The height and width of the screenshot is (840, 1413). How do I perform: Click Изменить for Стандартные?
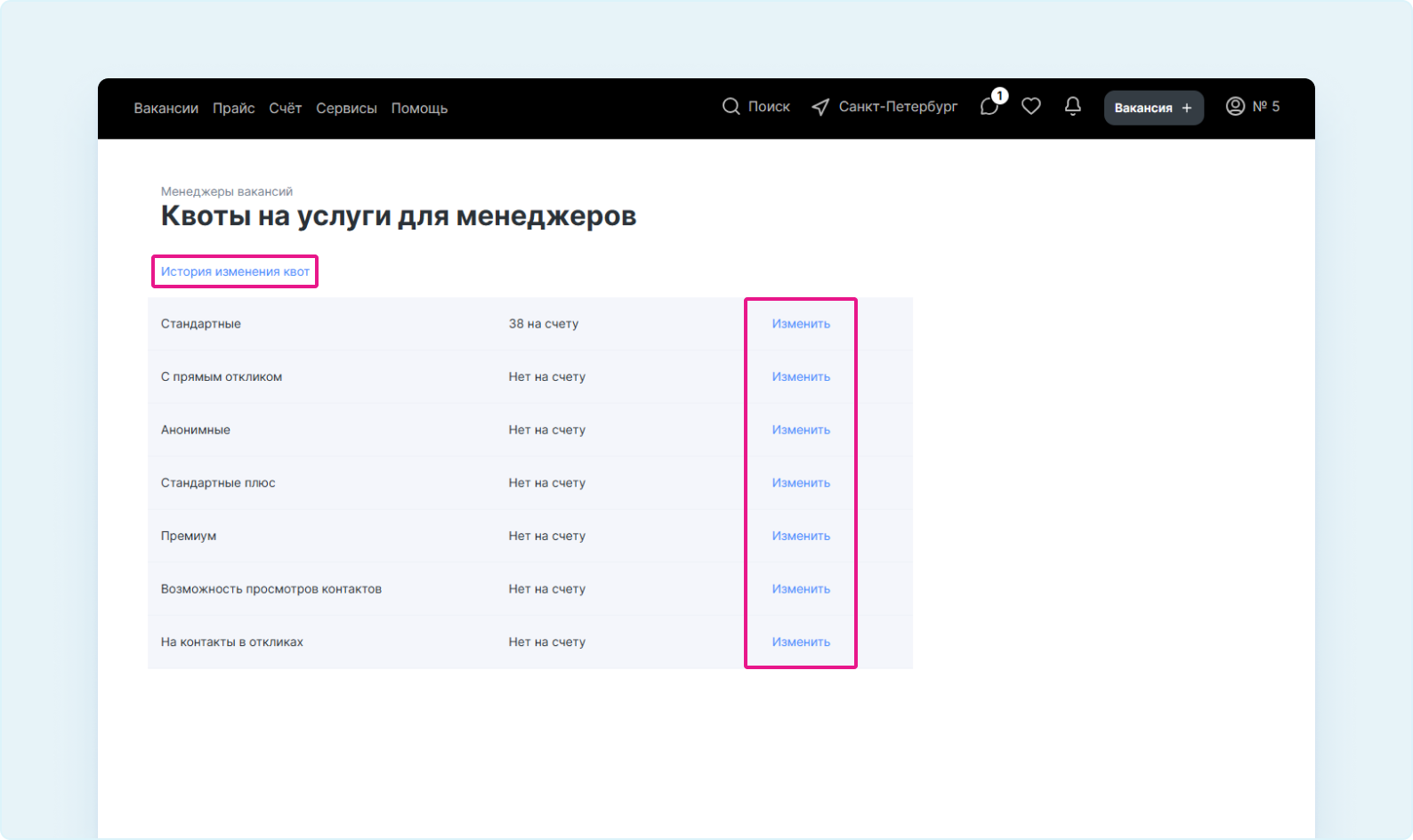[801, 324]
